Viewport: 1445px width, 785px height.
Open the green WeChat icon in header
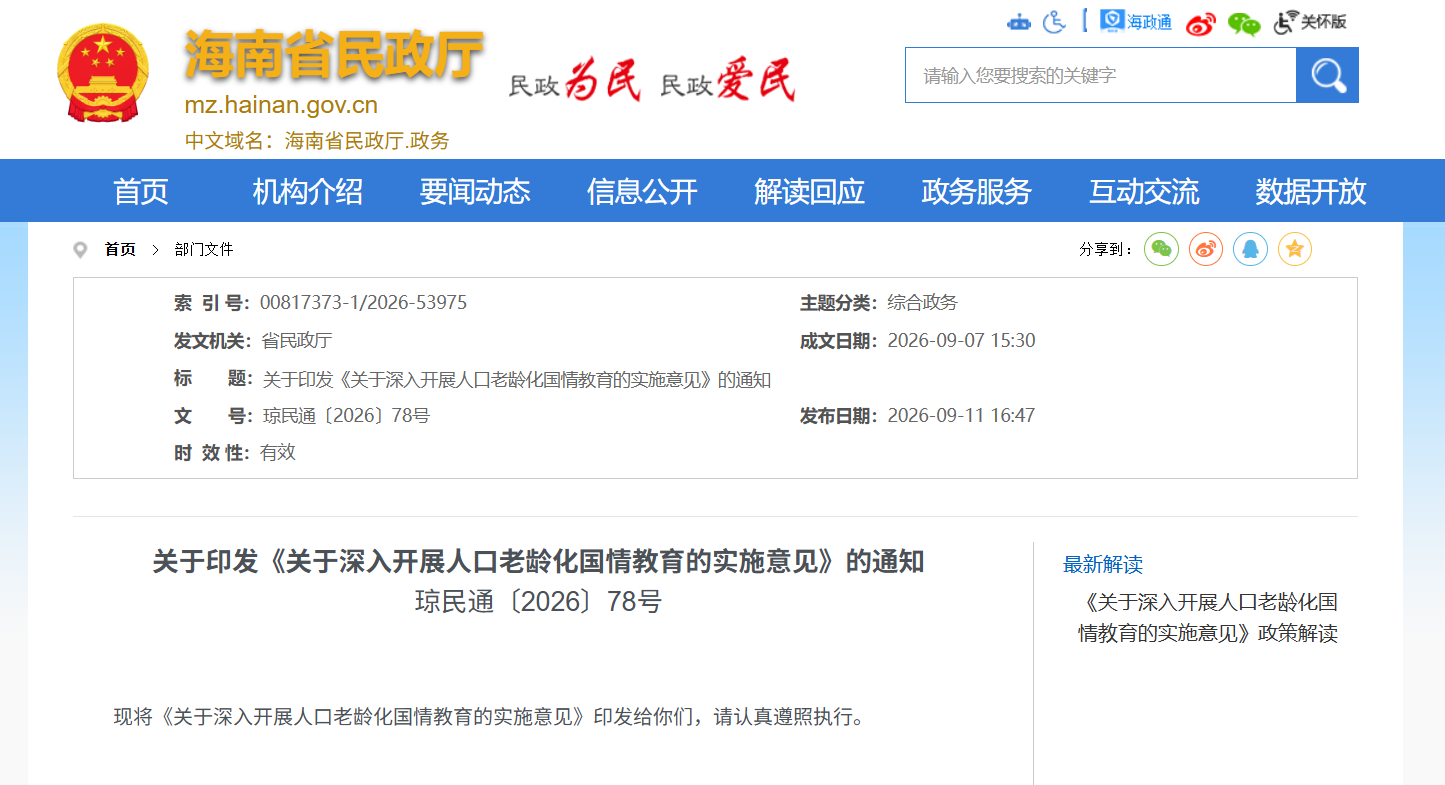(1244, 23)
